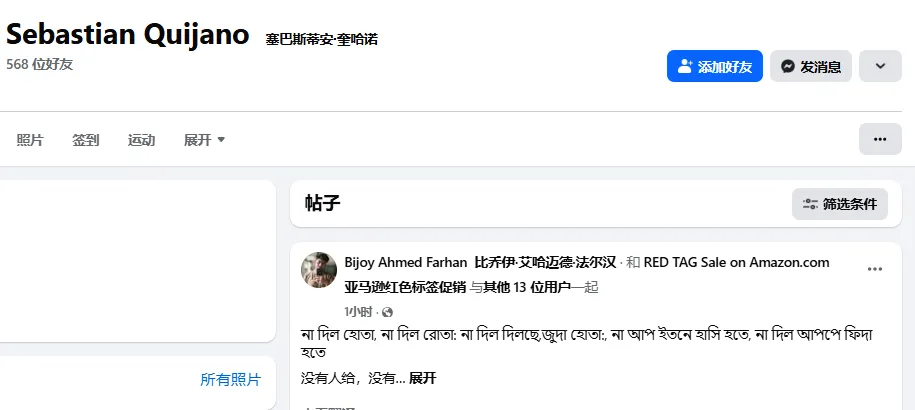Open the profile three-dot options menu
The height and width of the screenshot is (410, 915).
click(x=880, y=139)
